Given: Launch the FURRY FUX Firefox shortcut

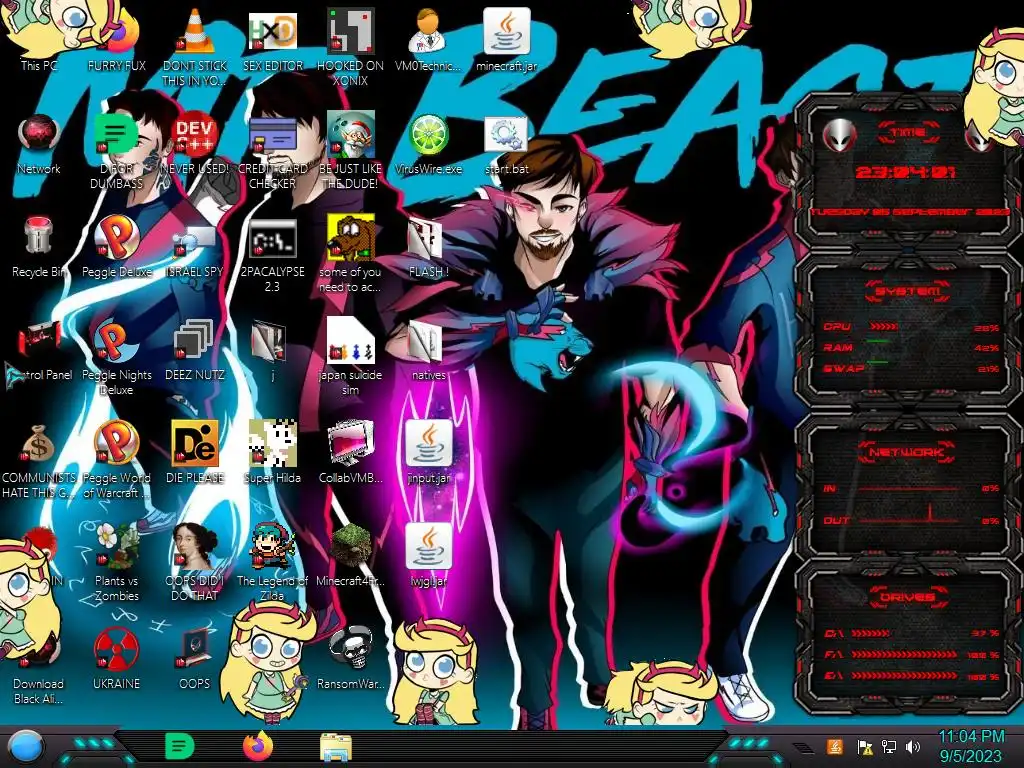Looking at the screenshot, I should pos(116,39).
